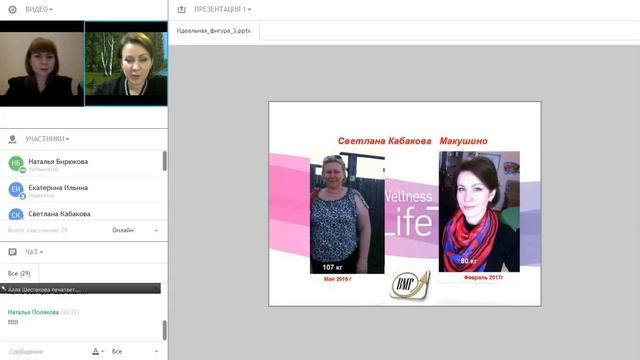Click the BMP logo on the slide

coord(410,285)
